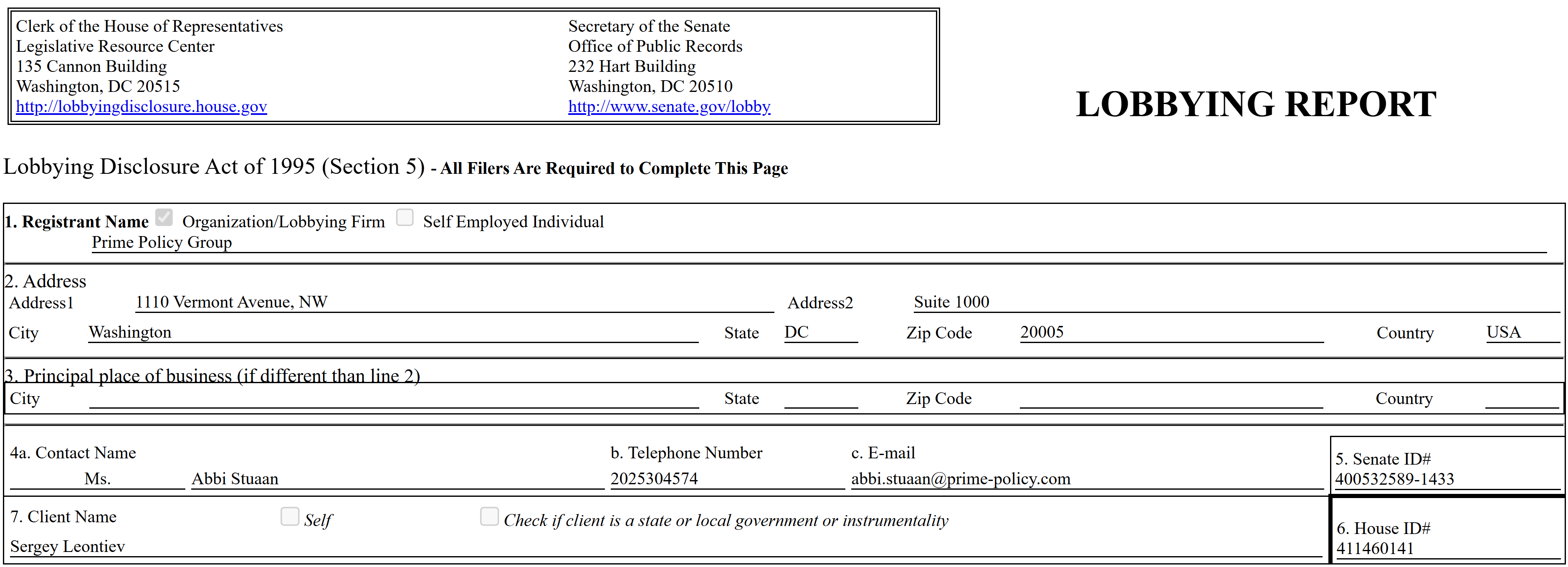Check the Self Employed Individual checkbox
1568x567 pixels.
pos(405,217)
